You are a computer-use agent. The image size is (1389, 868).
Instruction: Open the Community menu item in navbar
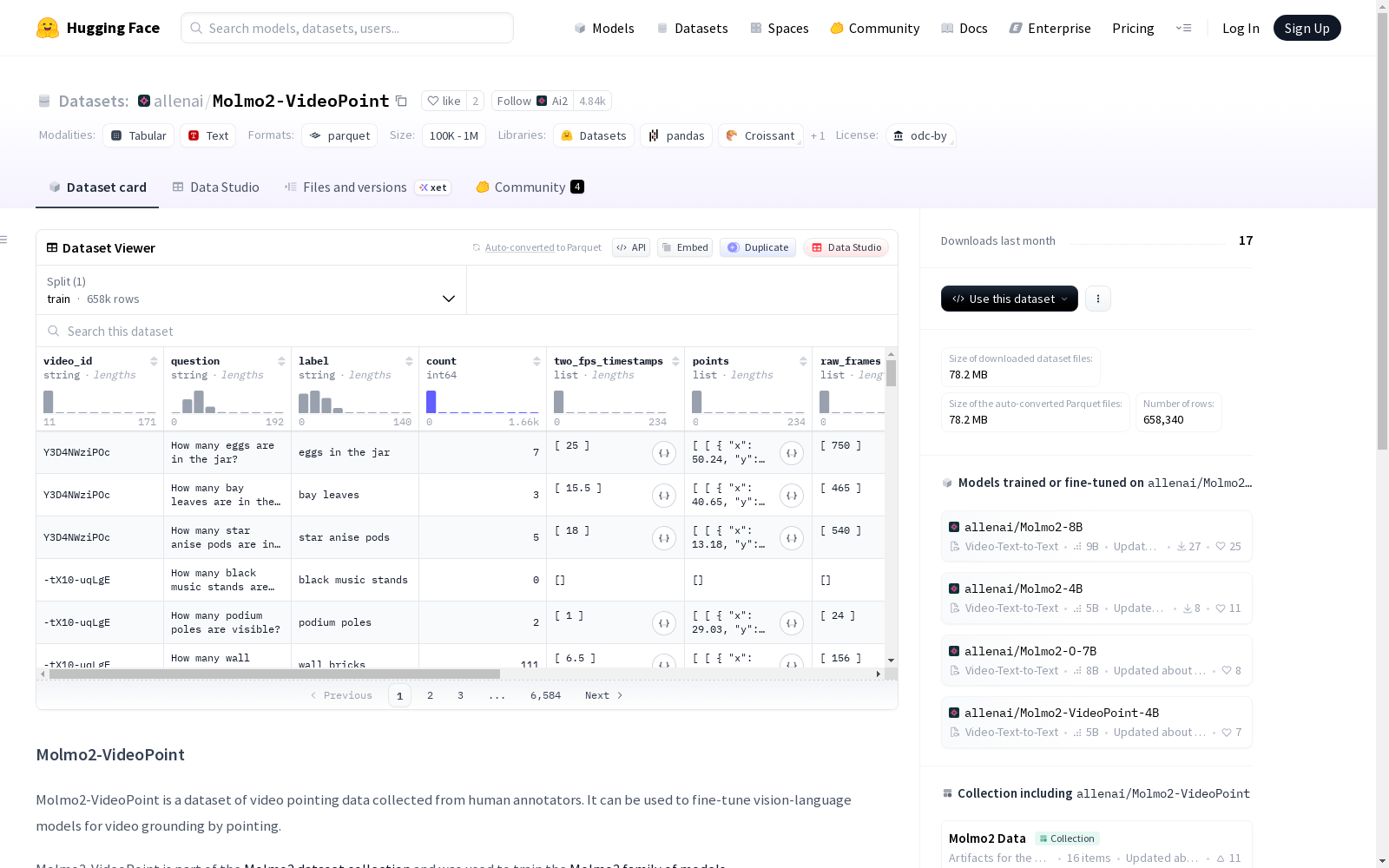[x=874, y=28]
